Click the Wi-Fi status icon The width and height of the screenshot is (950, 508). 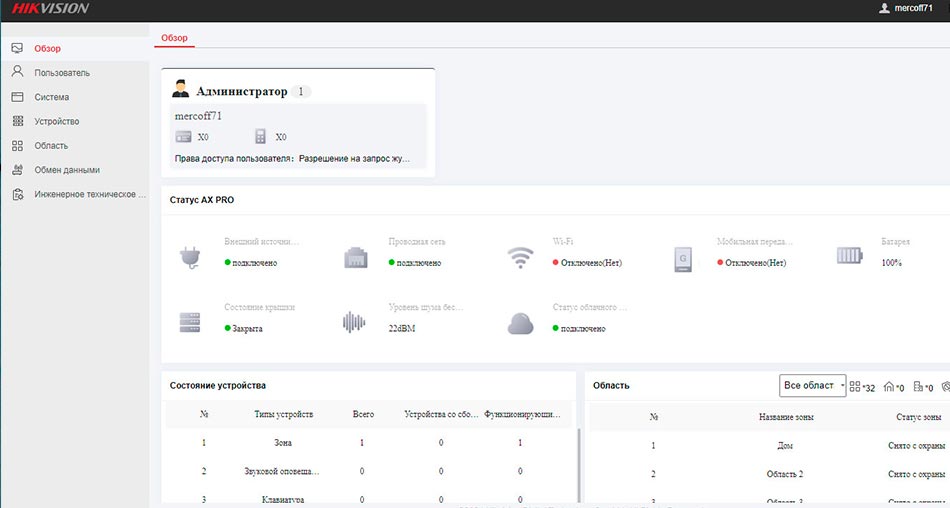(520, 258)
